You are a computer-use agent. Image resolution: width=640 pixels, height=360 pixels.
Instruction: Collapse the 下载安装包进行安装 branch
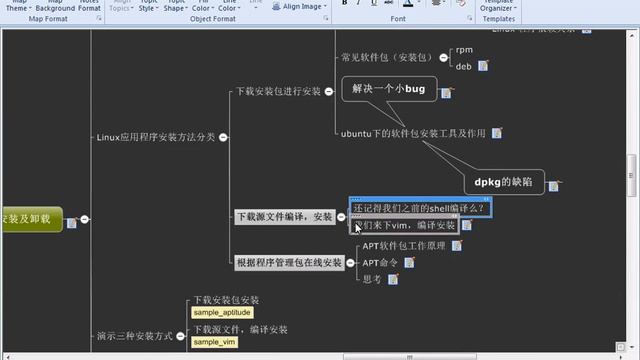(329, 91)
